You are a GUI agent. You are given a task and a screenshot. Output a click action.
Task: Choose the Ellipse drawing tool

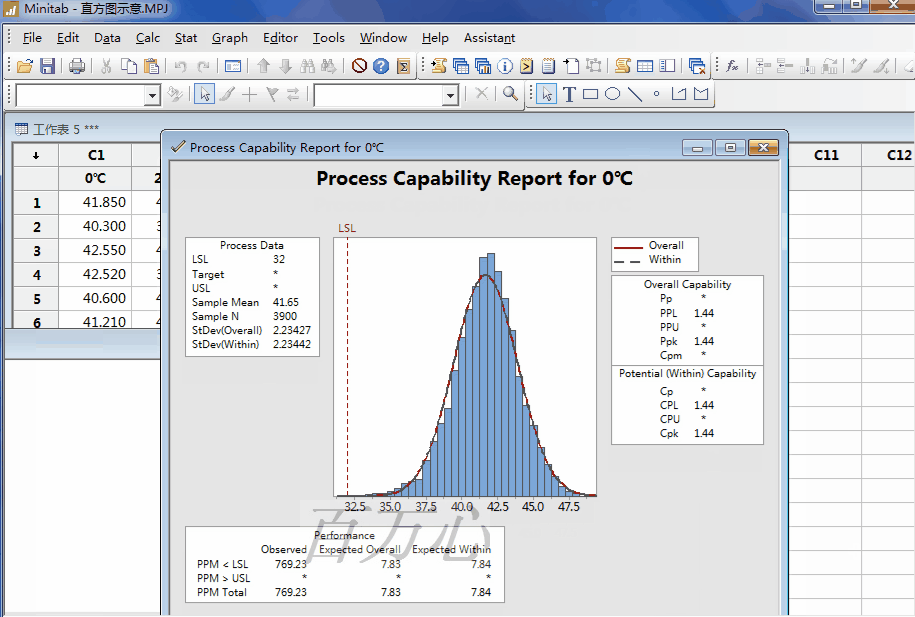click(612, 95)
